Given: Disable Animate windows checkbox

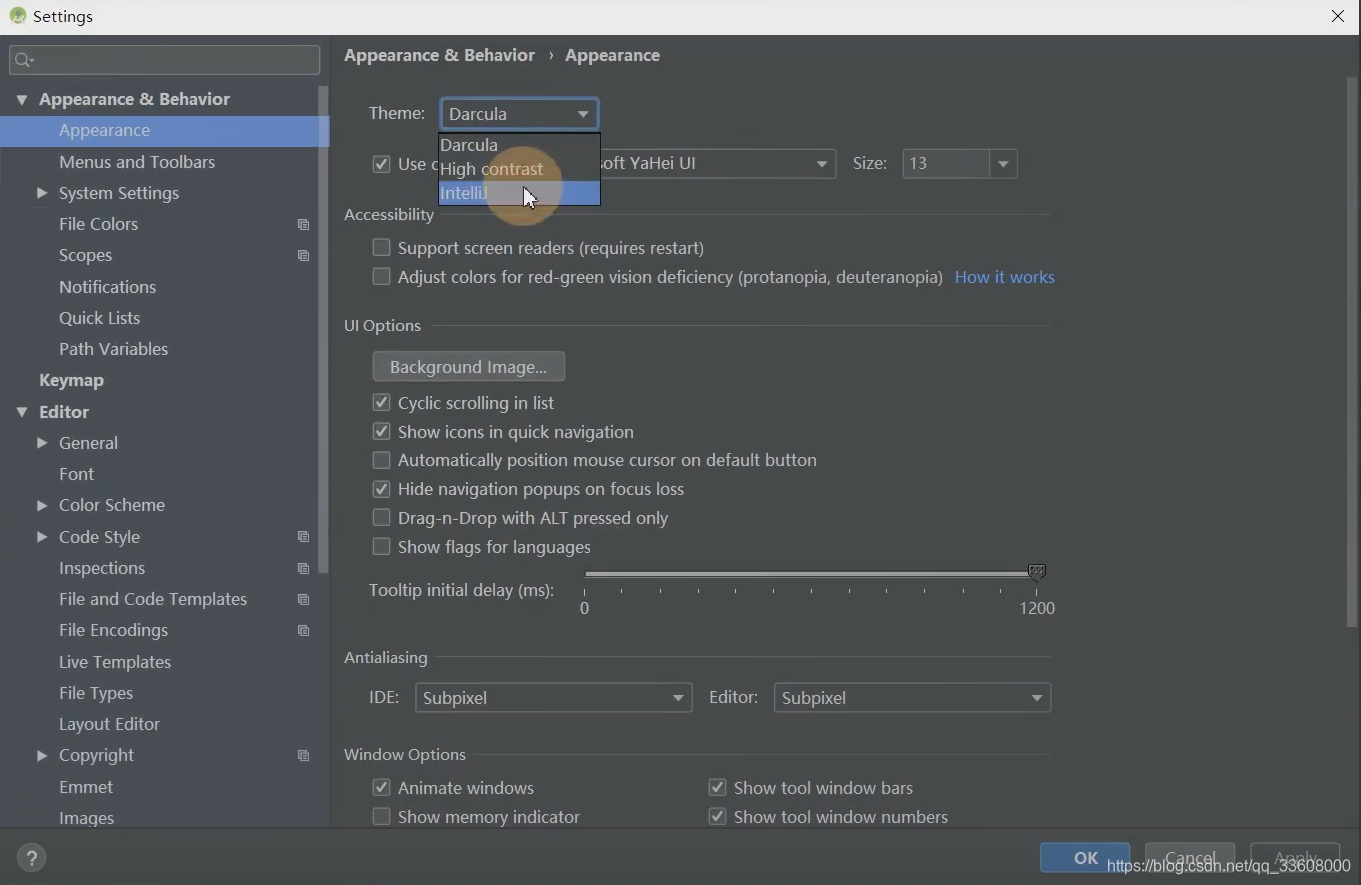Looking at the screenshot, I should coord(381,787).
